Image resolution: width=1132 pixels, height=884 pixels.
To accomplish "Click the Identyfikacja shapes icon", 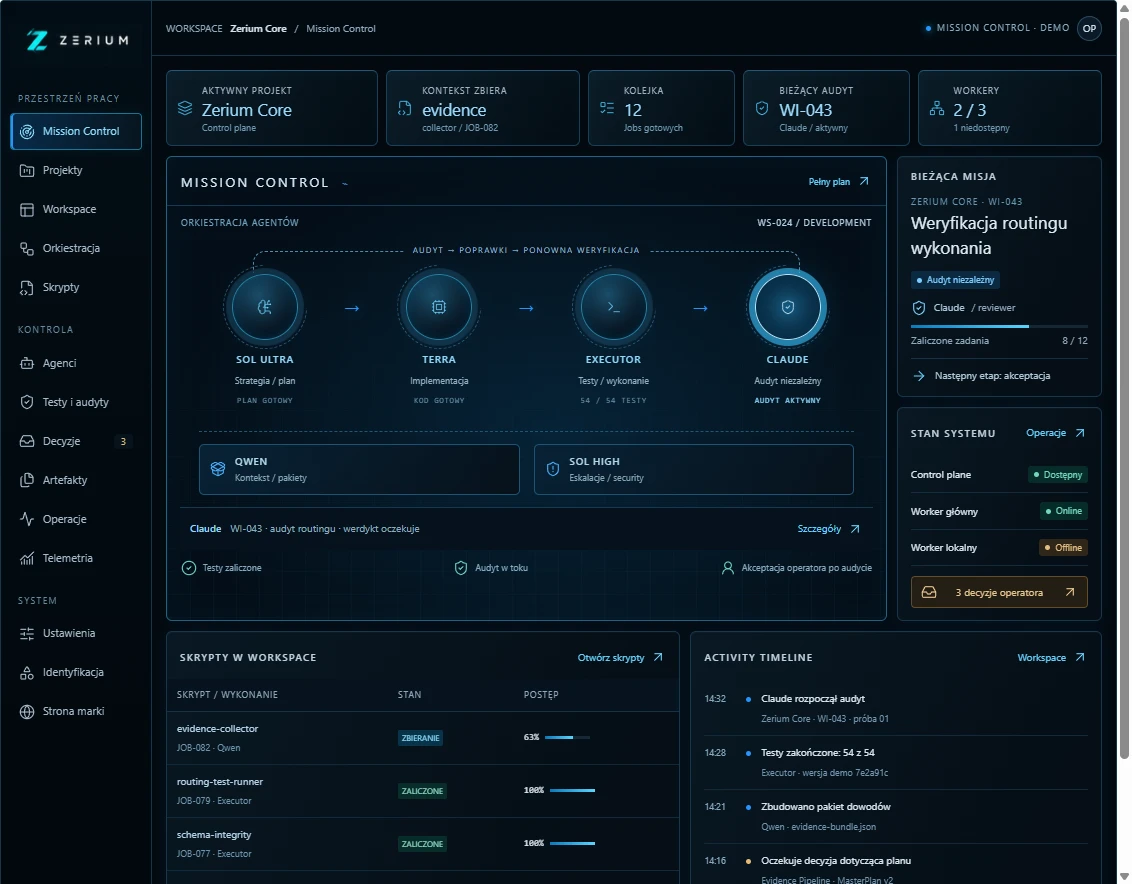I will click(x=27, y=672).
